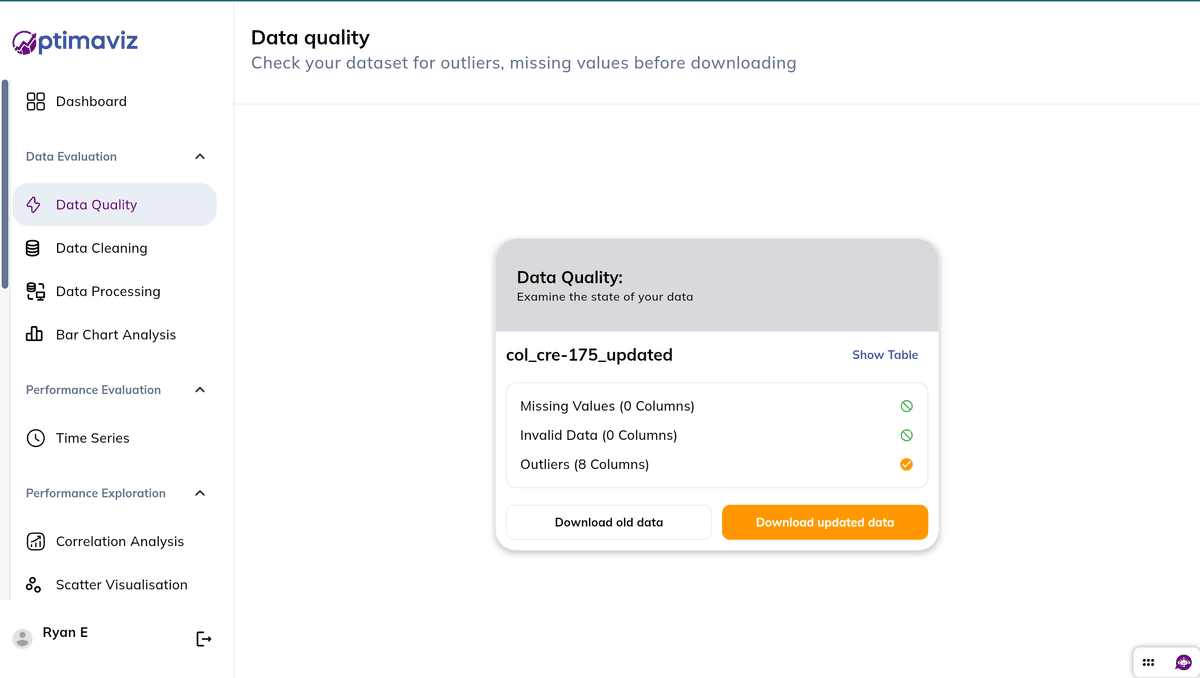Click the Bar Chart Analysis icon
Screen dimensions: 1200x678
click(34, 335)
